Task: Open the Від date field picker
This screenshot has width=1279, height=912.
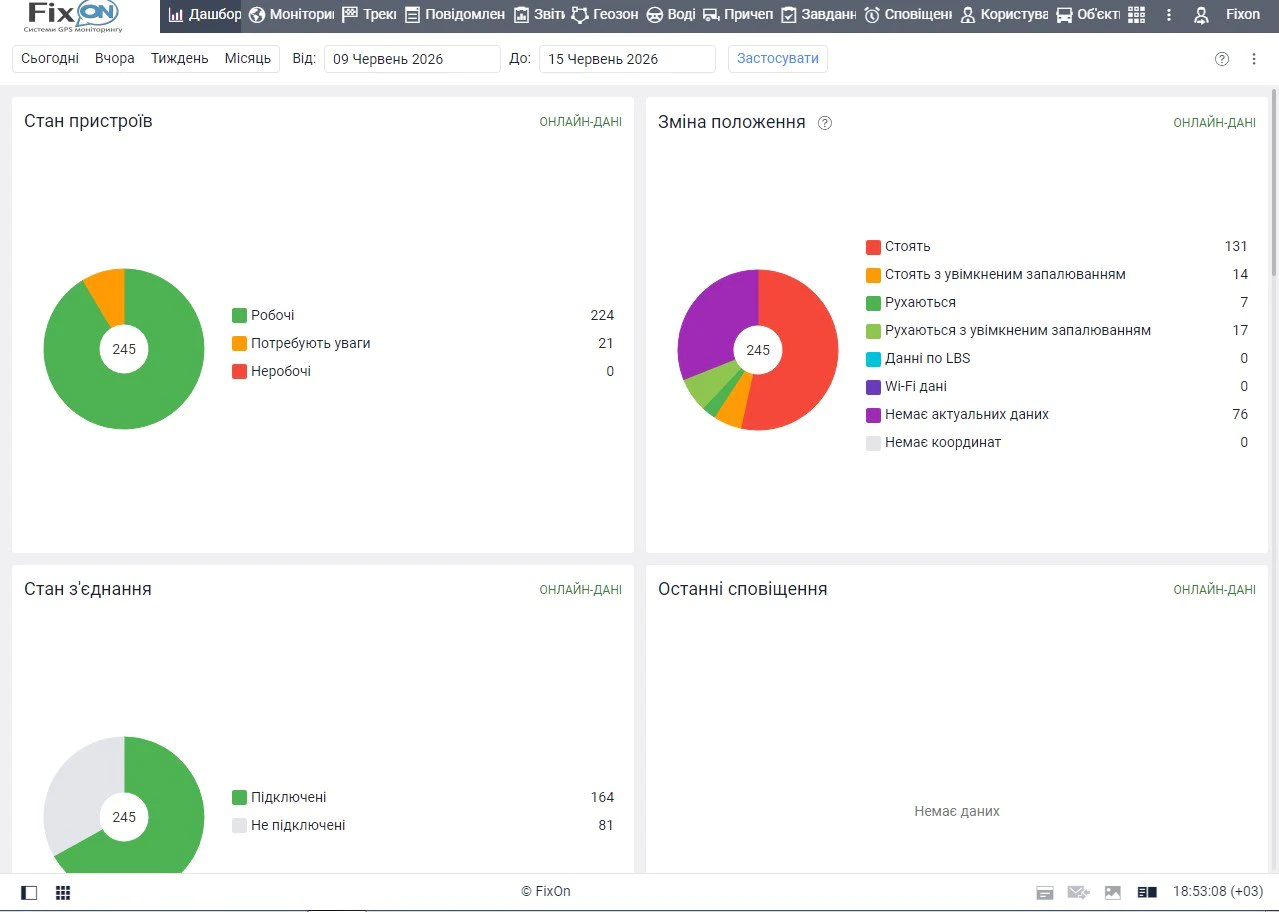Action: [x=412, y=59]
